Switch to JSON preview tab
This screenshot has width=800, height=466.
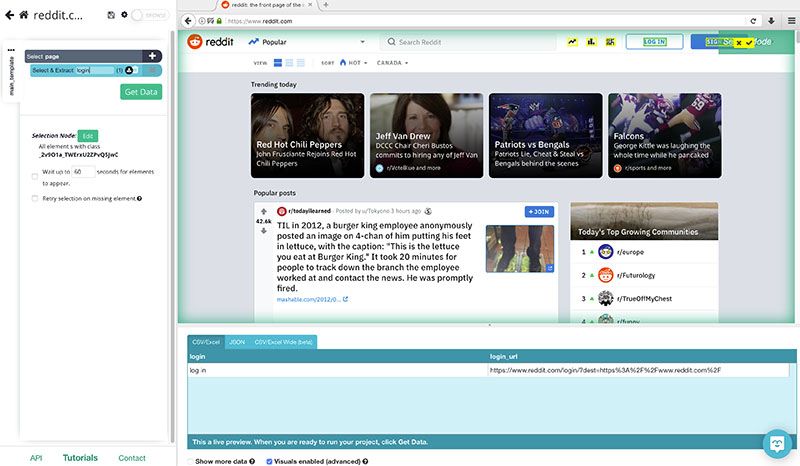[237, 342]
